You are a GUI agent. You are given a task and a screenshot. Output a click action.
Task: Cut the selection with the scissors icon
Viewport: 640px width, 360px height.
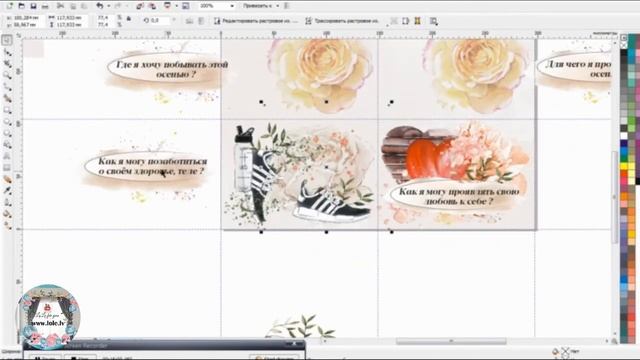click(x=60, y=6)
